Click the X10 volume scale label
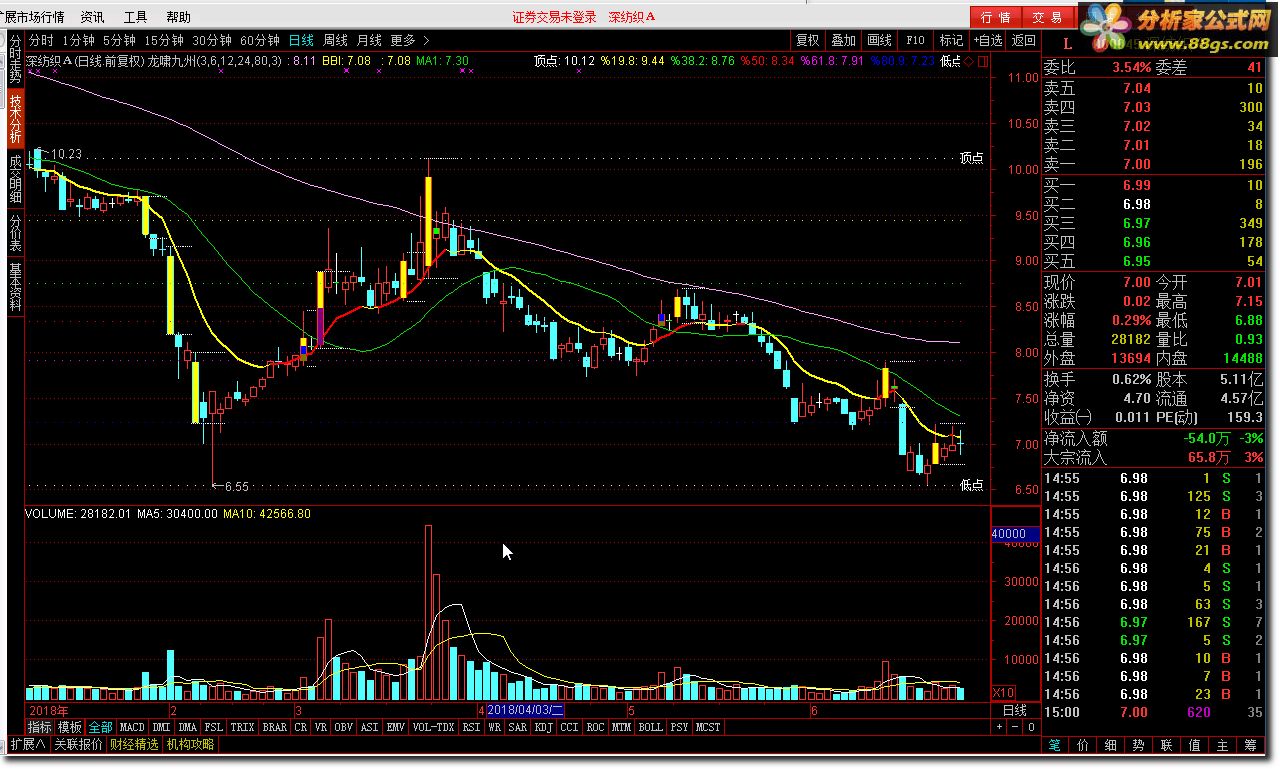Screen dimensions: 1280x769 click(x=1003, y=692)
